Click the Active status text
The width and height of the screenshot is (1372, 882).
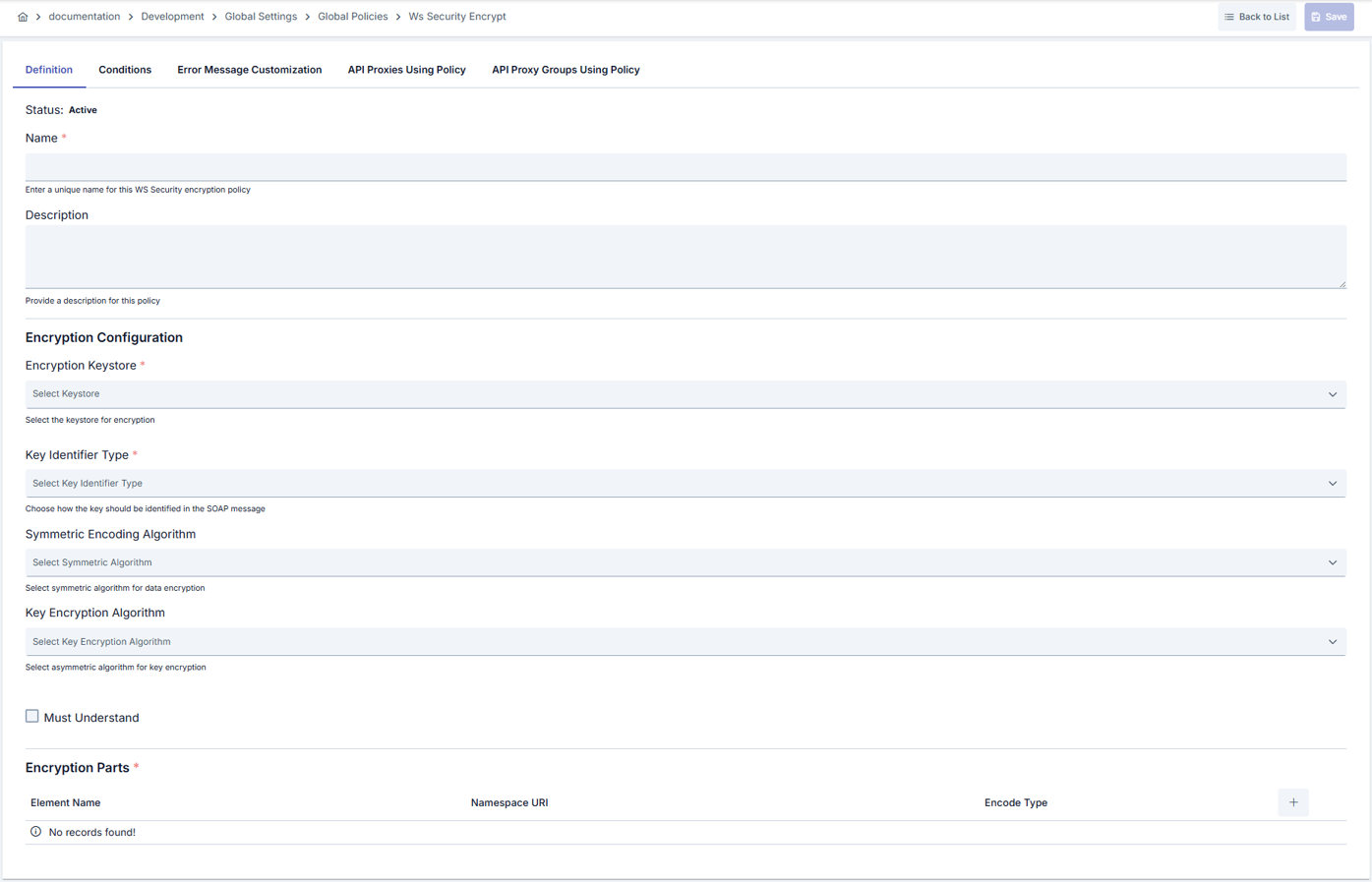click(x=83, y=110)
